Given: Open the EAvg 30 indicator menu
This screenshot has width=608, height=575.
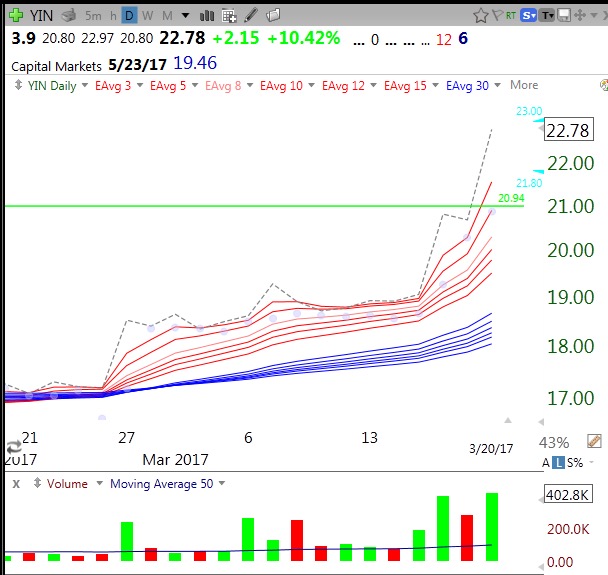Looking at the screenshot, I should (497, 85).
